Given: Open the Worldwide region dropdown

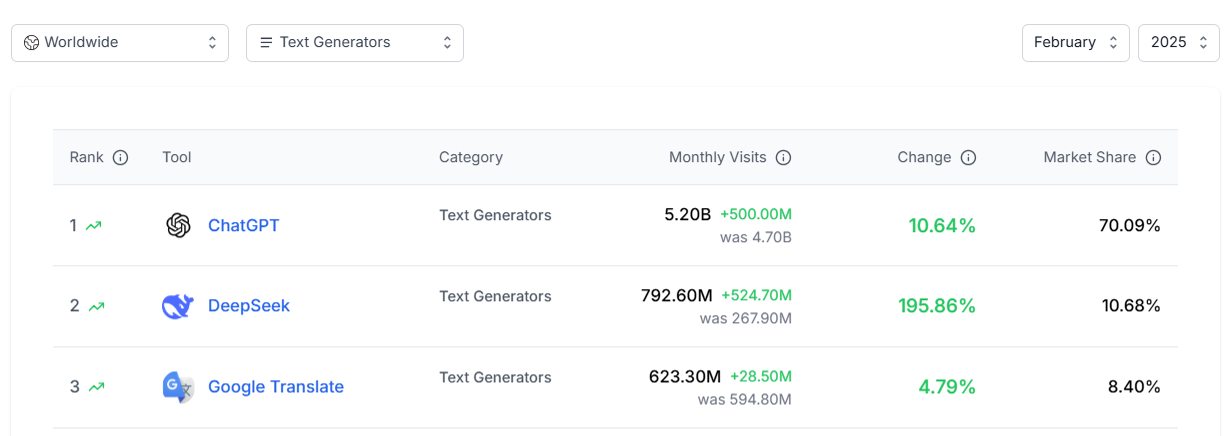Looking at the screenshot, I should click(x=120, y=43).
